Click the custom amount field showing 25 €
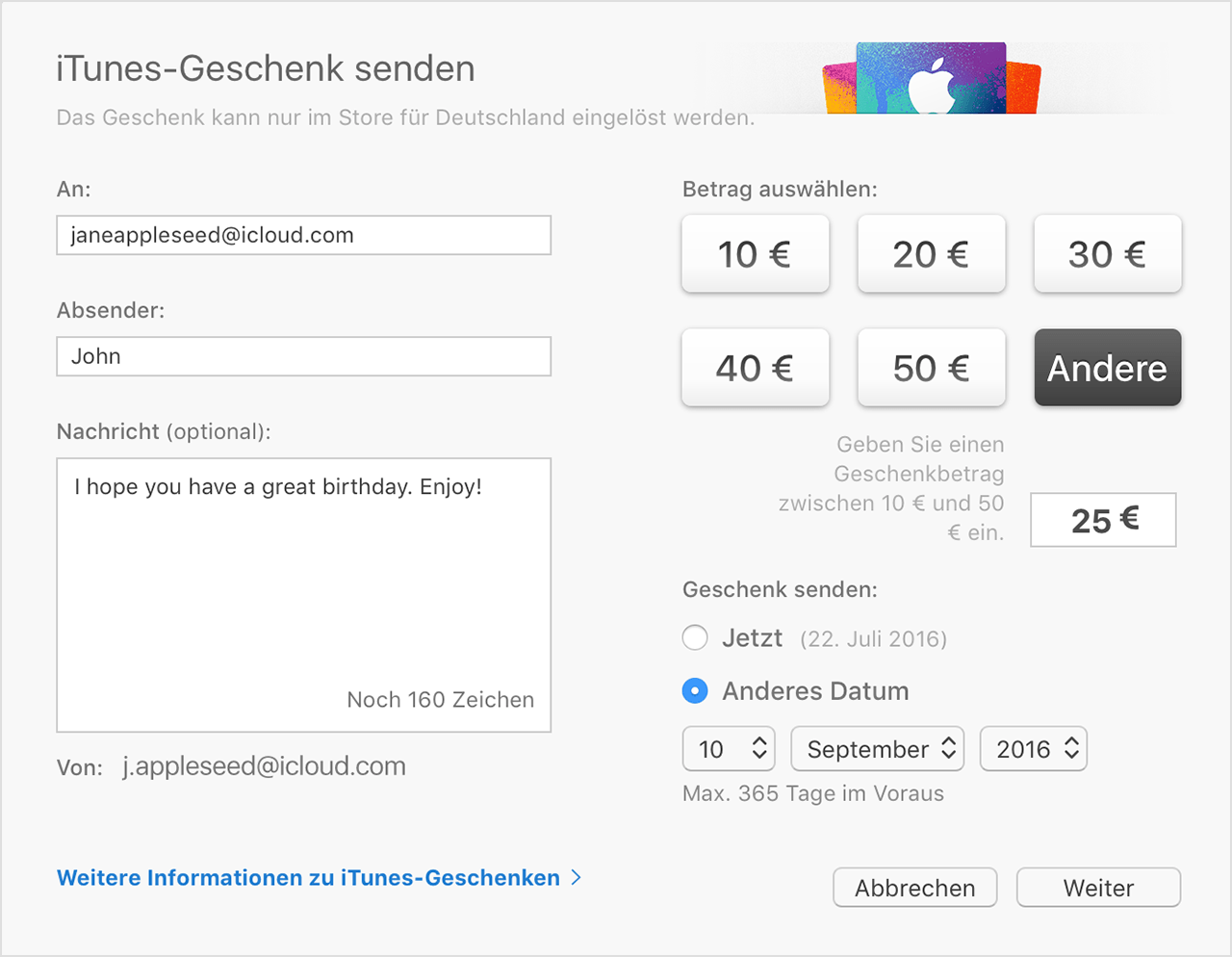 coord(1103,520)
